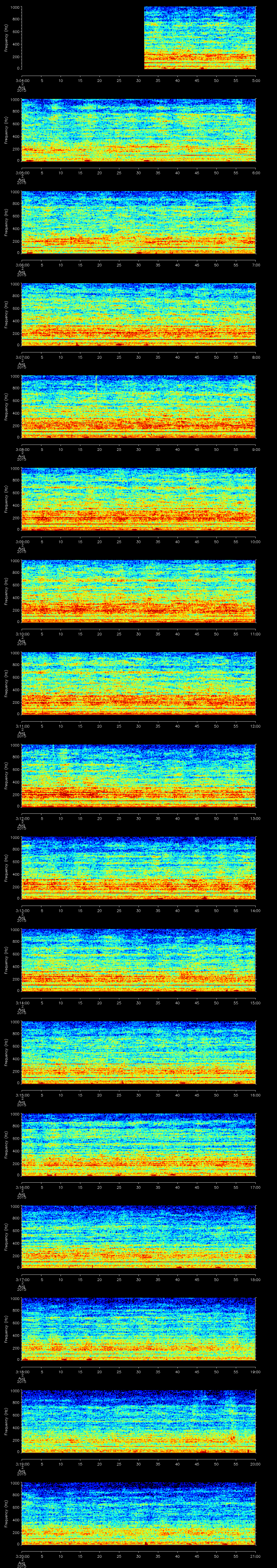Select the "13:00" end-time axis label

tap(255, 819)
